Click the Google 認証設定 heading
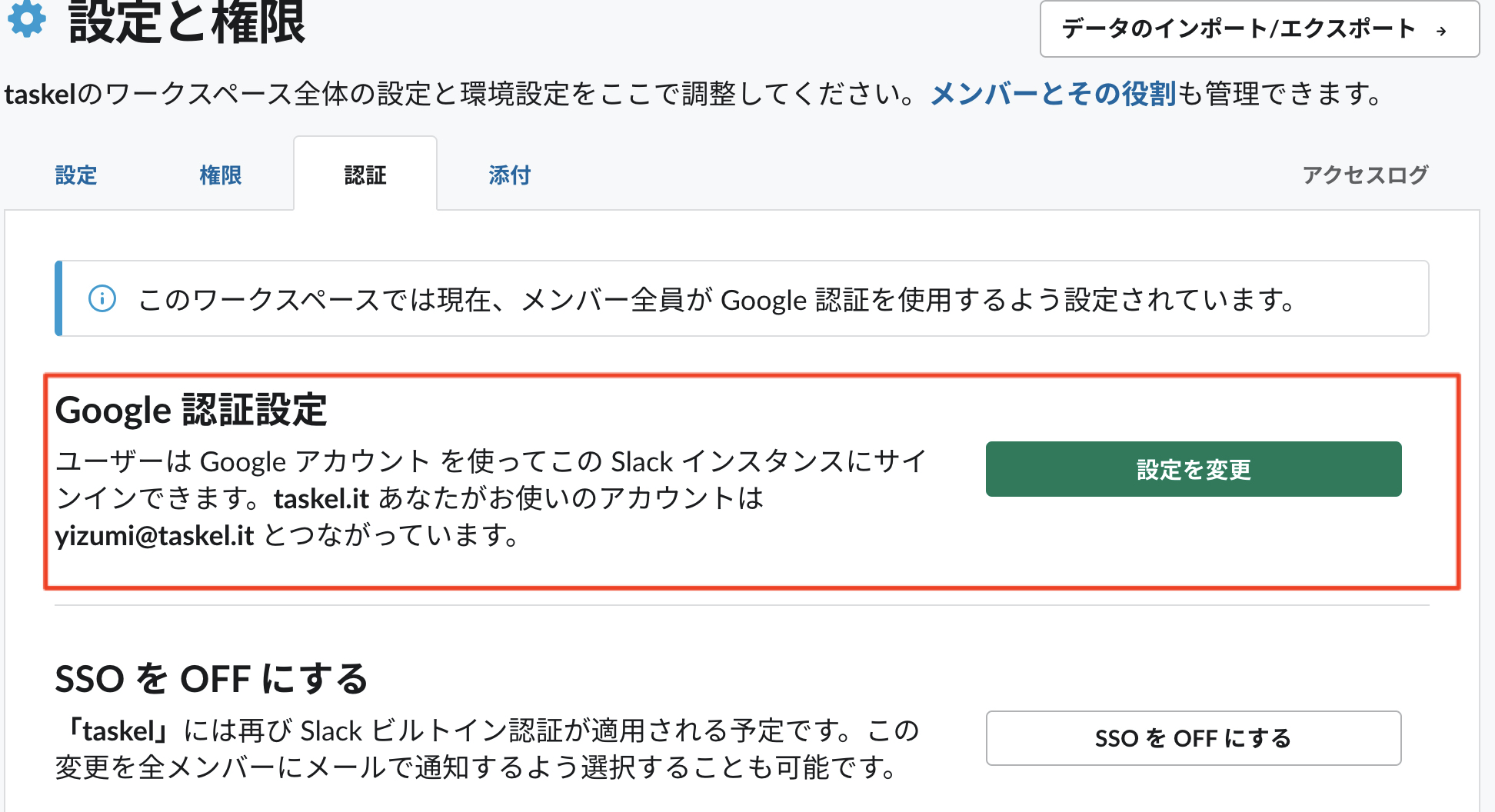The height and width of the screenshot is (812, 1495). point(191,410)
